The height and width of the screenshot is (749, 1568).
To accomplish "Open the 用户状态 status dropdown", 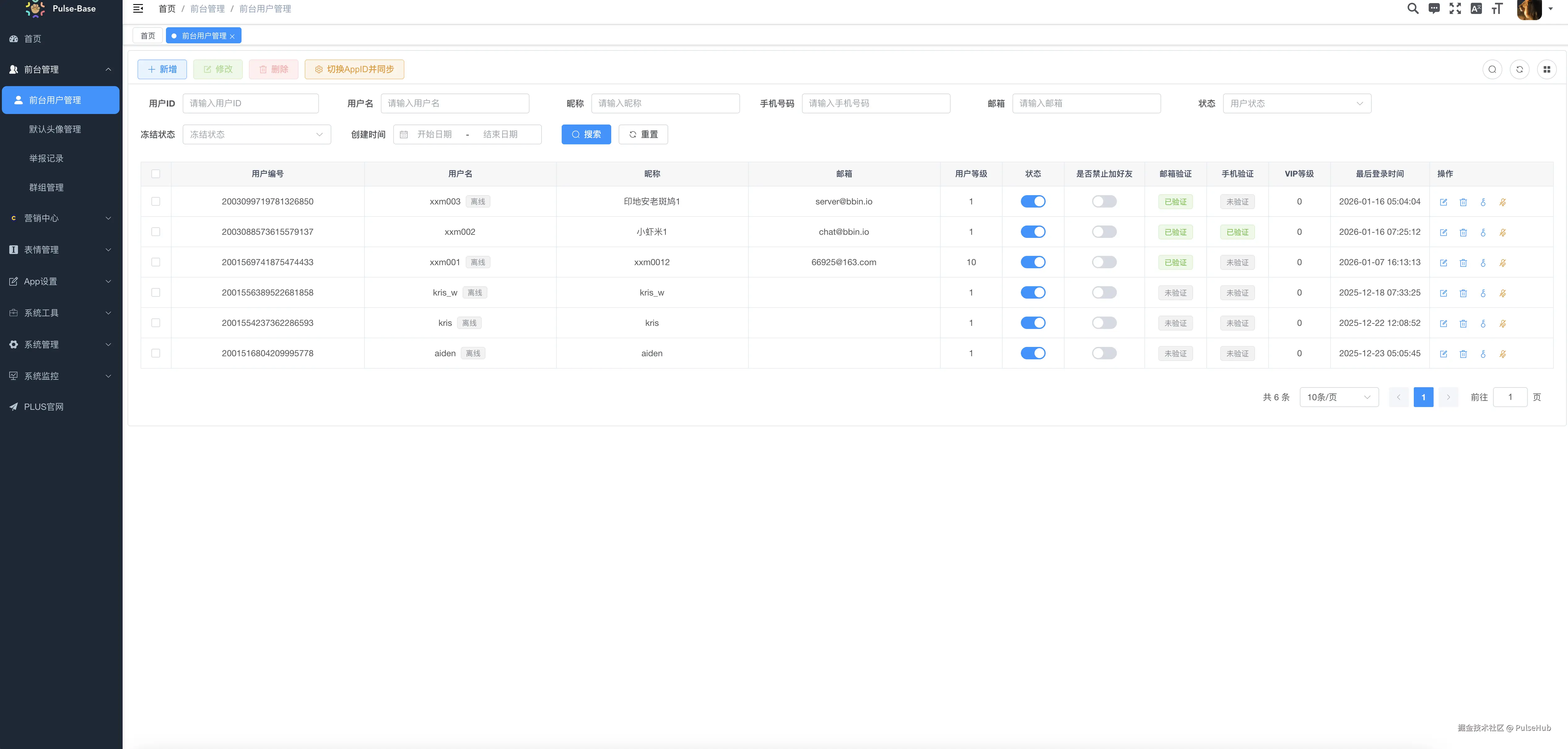I will [1296, 103].
